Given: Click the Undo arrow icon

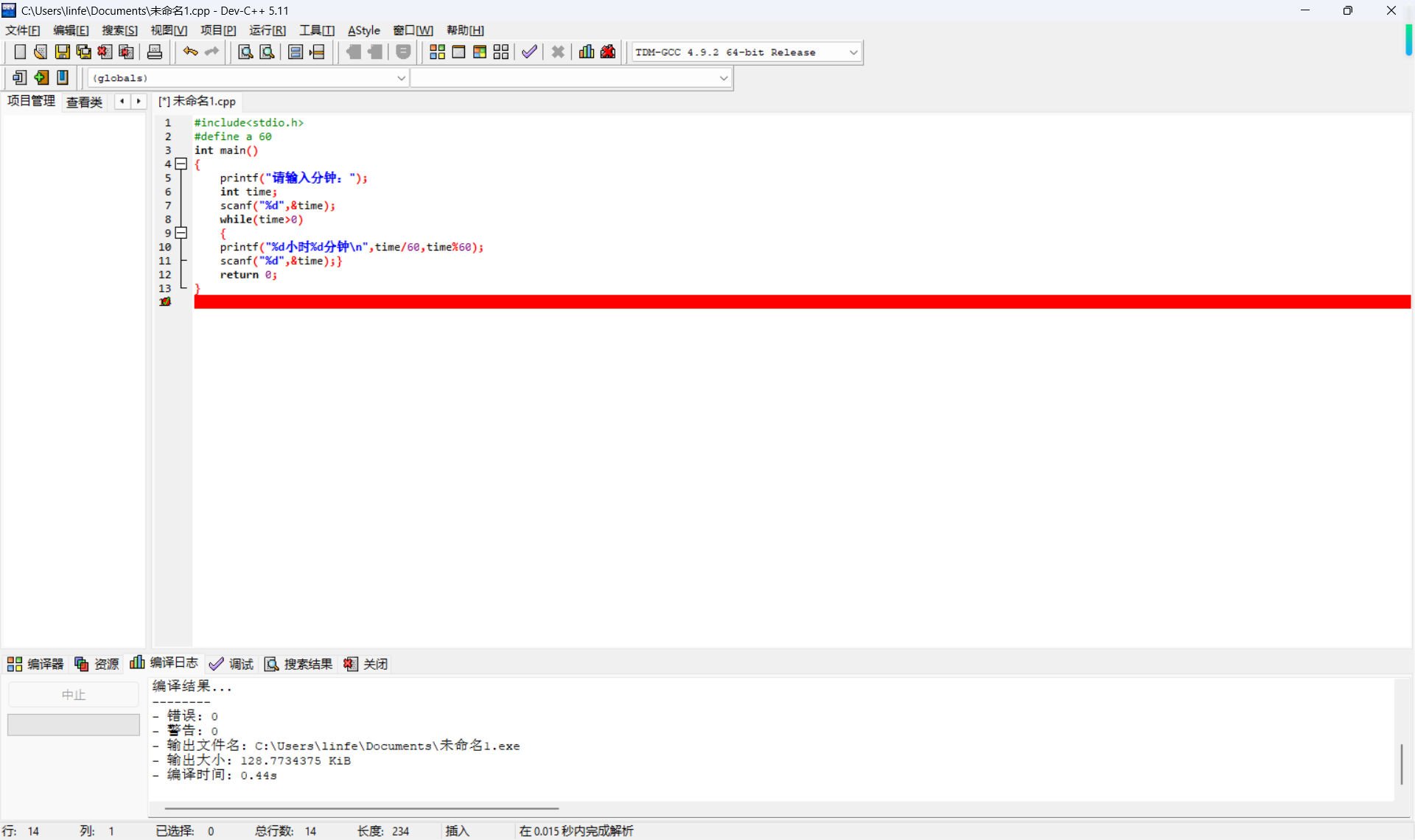Looking at the screenshot, I should (x=190, y=52).
